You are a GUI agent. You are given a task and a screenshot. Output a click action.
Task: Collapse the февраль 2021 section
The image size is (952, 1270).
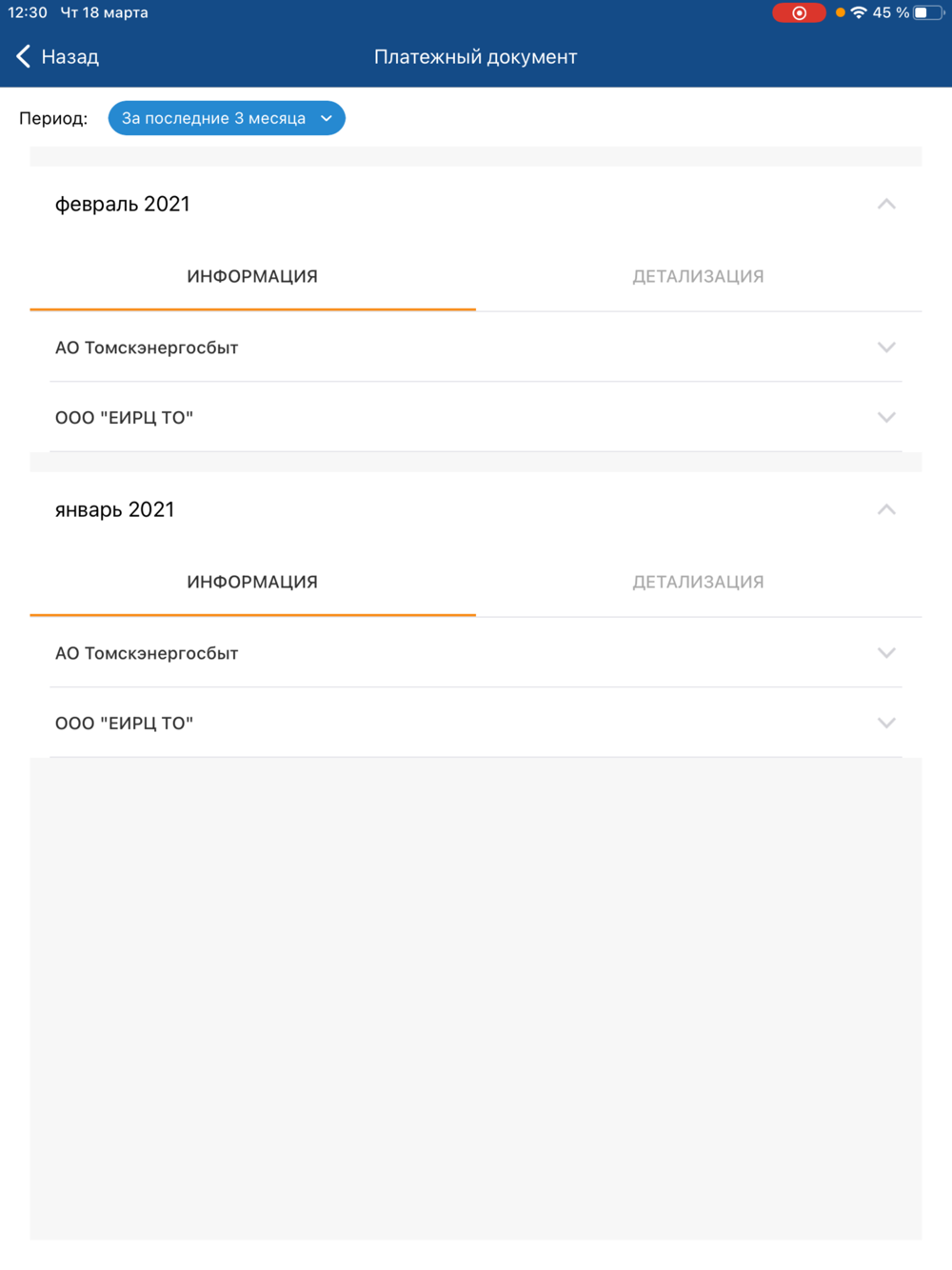pyautogui.click(x=886, y=204)
